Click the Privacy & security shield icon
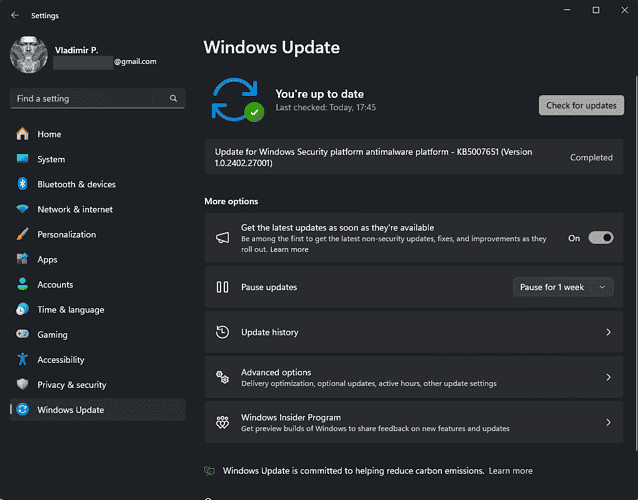638x500 pixels. coord(22,385)
